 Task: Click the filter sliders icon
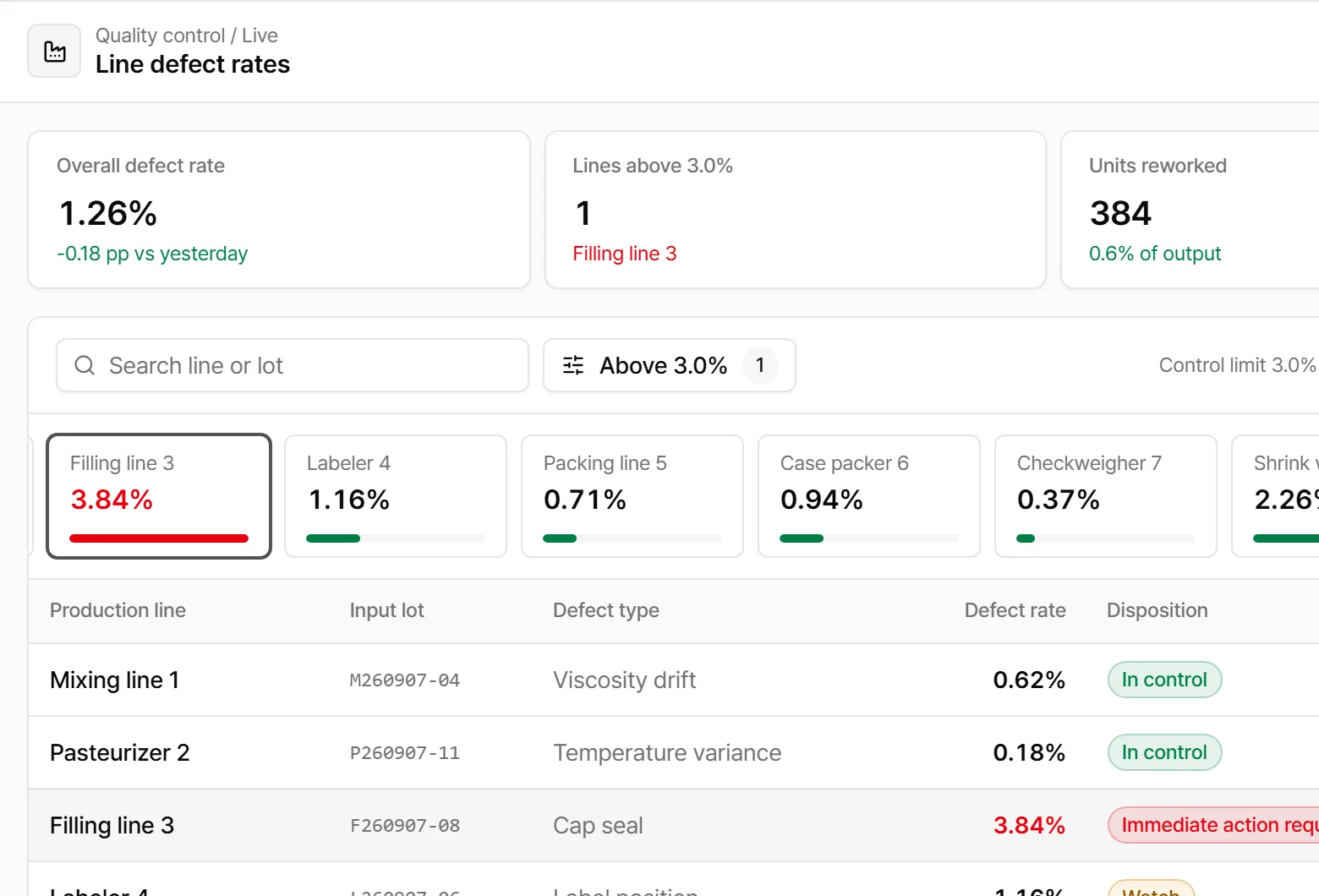tap(573, 365)
